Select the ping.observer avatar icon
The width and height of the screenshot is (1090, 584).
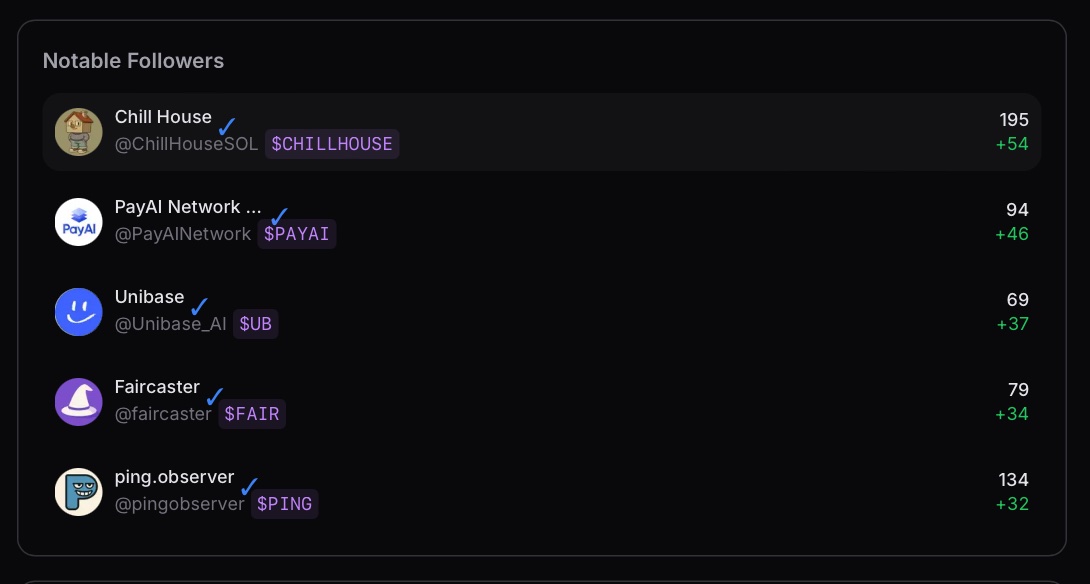pos(78,492)
